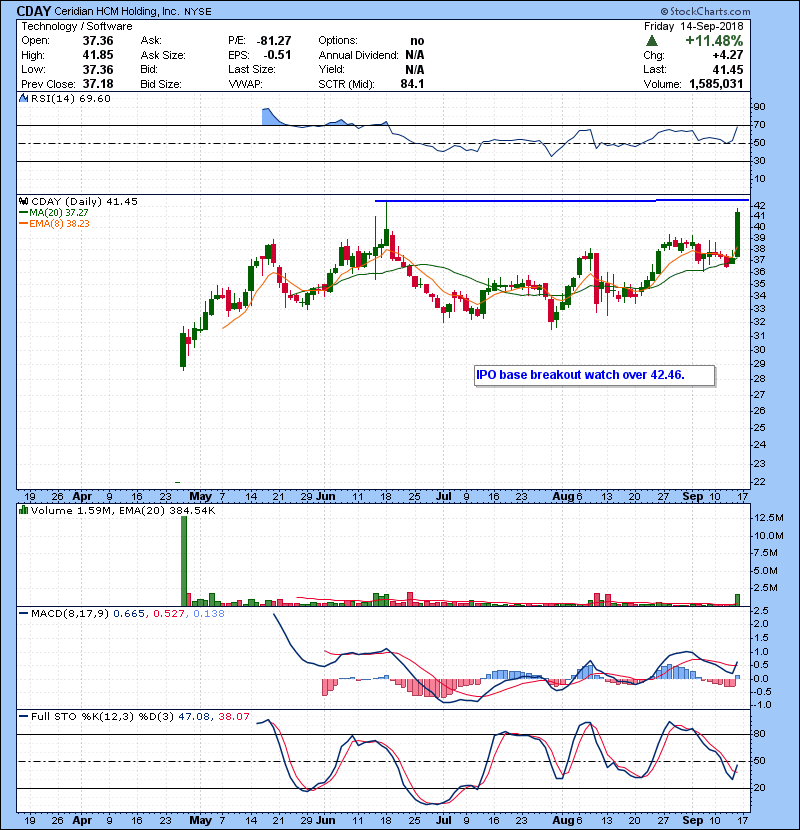Click the Volume value 1,585,031
Screen dimensions: 800x830
(x=716, y=84)
